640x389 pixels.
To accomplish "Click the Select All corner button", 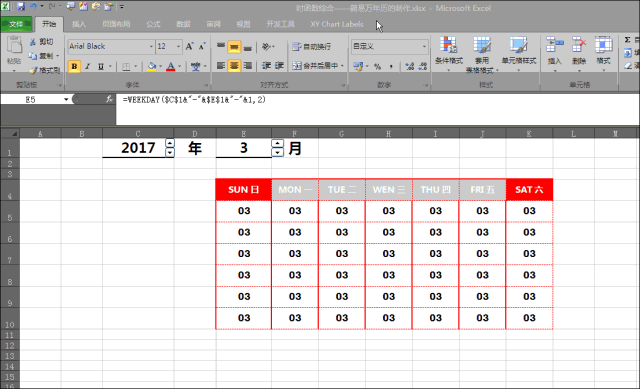I will (10, 133).
